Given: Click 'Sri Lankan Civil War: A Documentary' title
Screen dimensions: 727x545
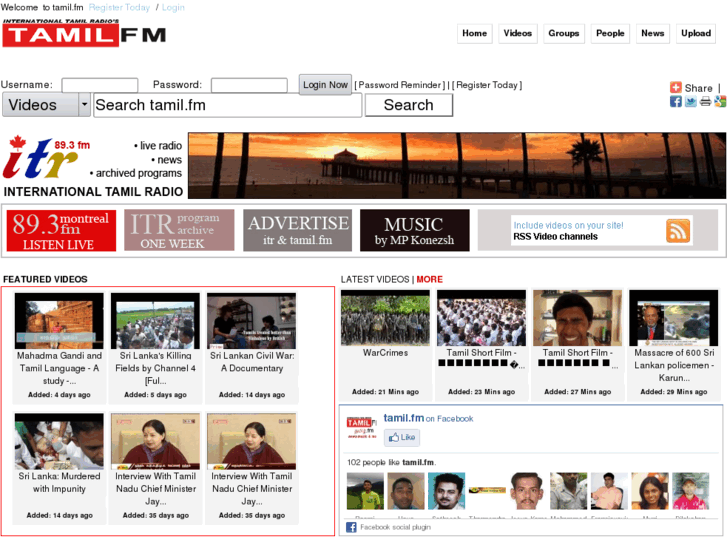Looking at the screenshot, I should tap(252, 362).
